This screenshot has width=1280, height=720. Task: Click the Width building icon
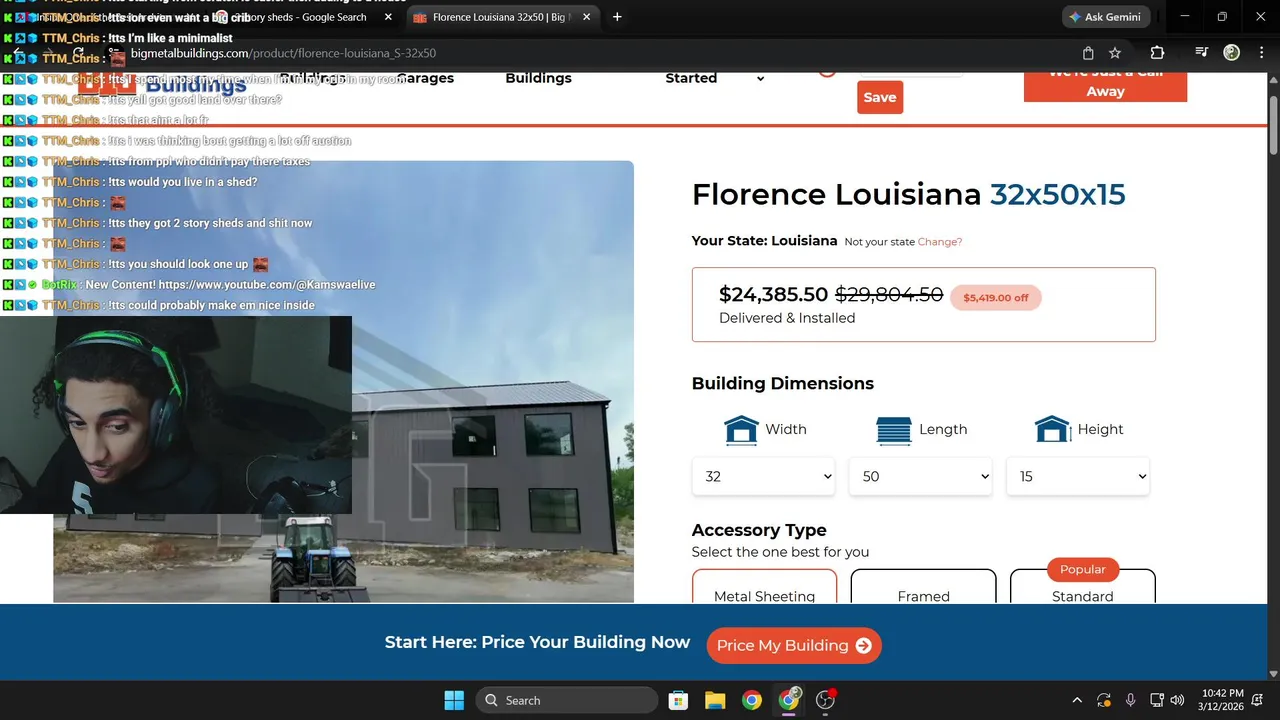741,430
